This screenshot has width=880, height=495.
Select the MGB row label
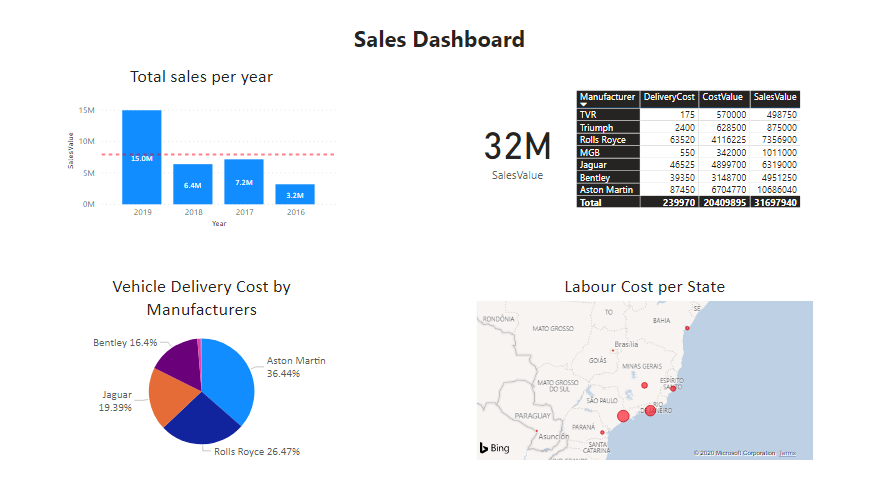click(608, 153)
